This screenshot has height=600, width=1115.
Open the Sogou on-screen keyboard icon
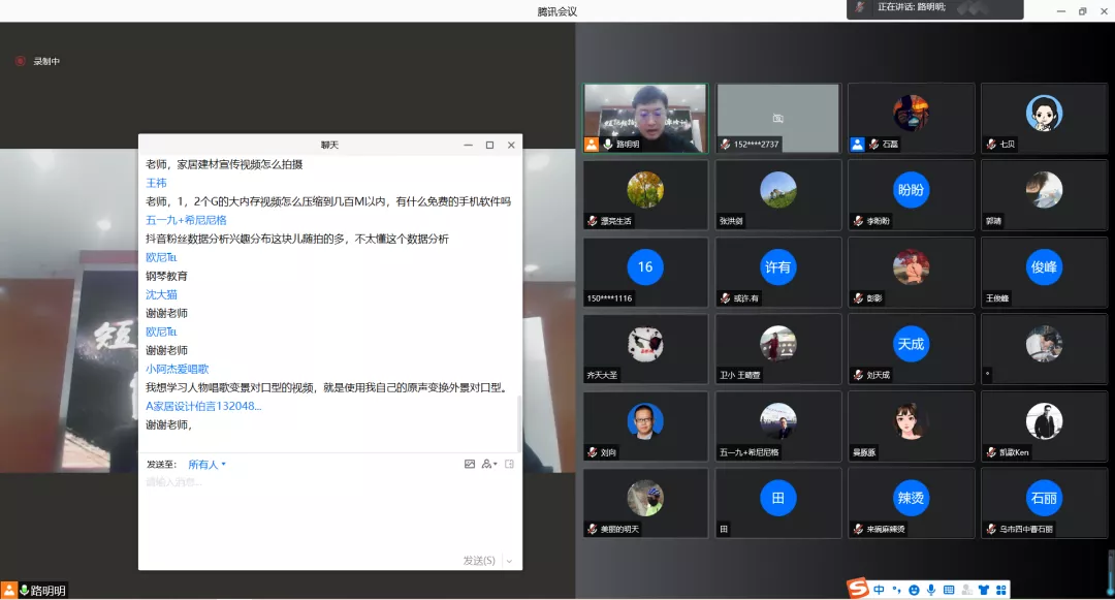949,590
